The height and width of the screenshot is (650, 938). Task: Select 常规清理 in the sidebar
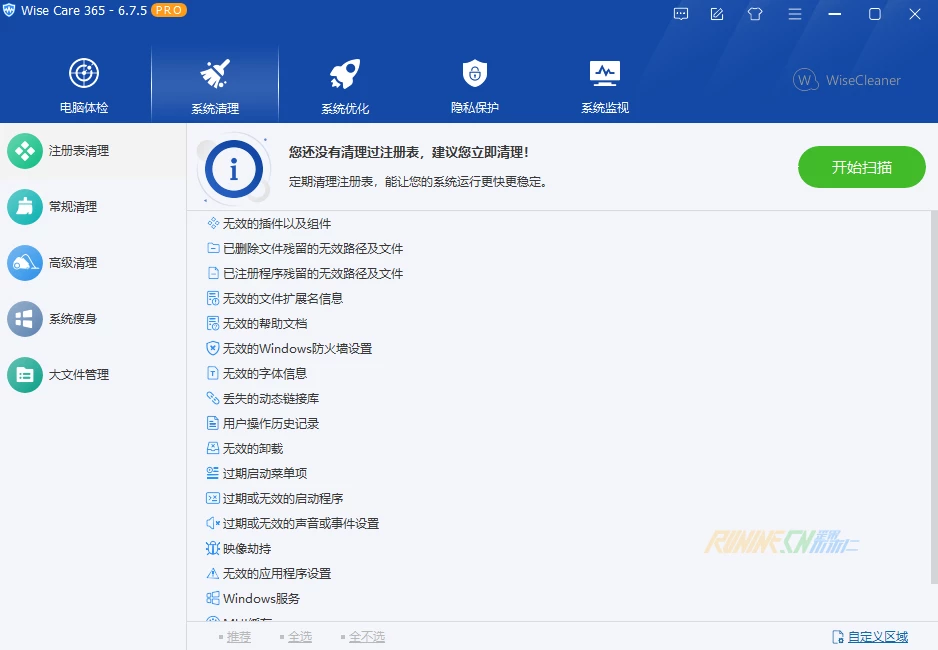72,207
